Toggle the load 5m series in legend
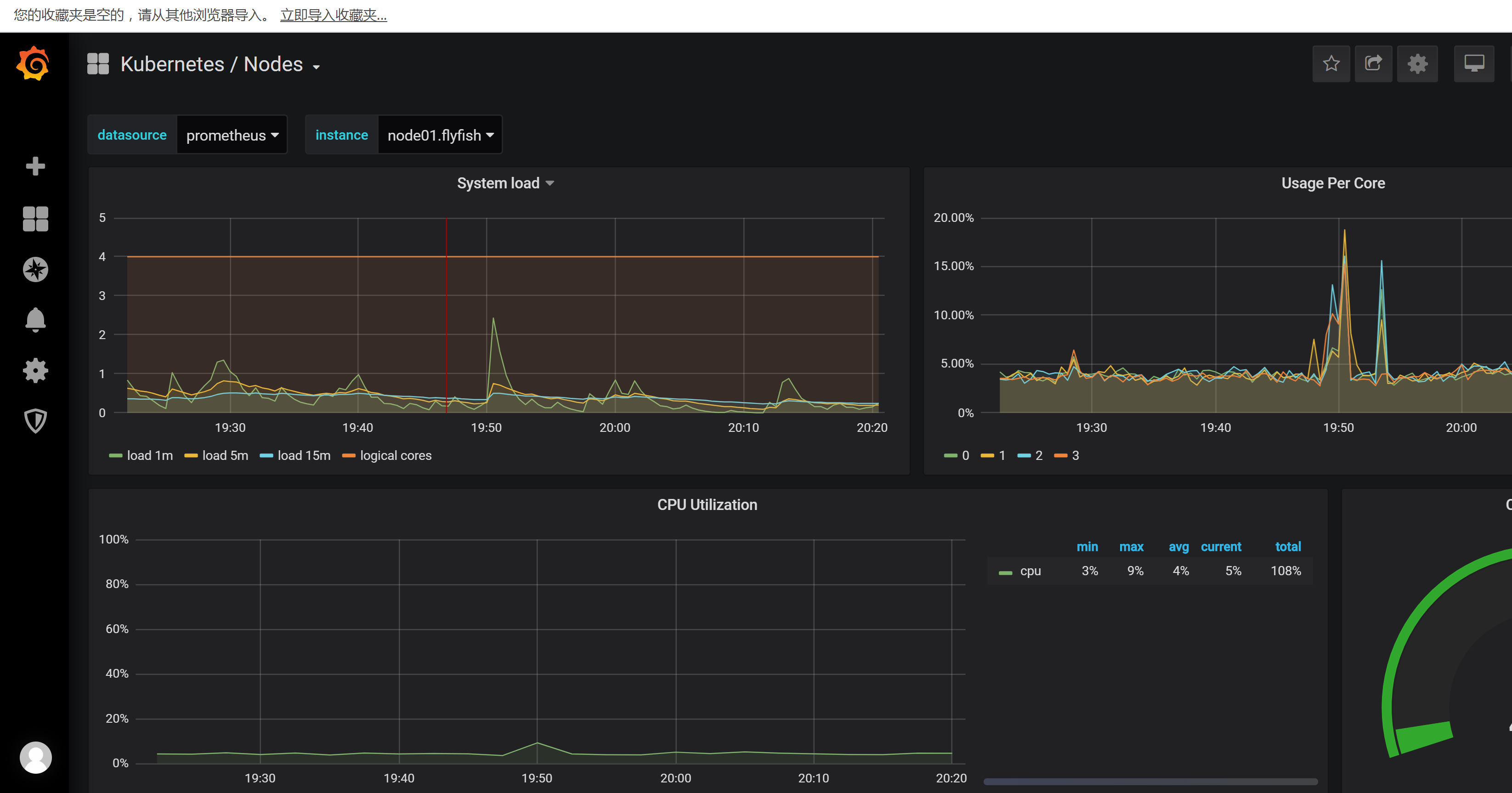Image resolution: width=1512 pixels, height=793 pixels. [x=225, y=455]
